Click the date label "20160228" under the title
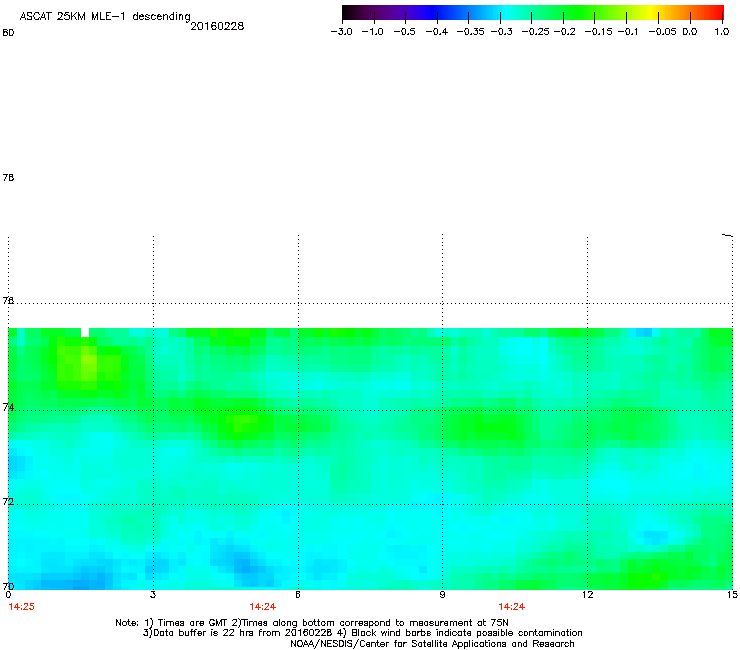The image size is (740, 650). 217,26
